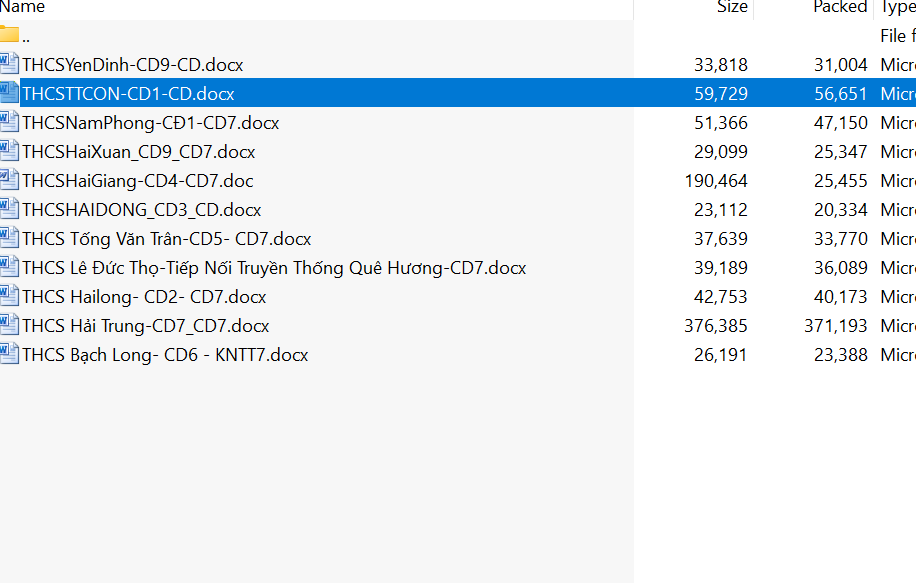
Task: Go up using the ".." entry
Action: click(27, 36)
